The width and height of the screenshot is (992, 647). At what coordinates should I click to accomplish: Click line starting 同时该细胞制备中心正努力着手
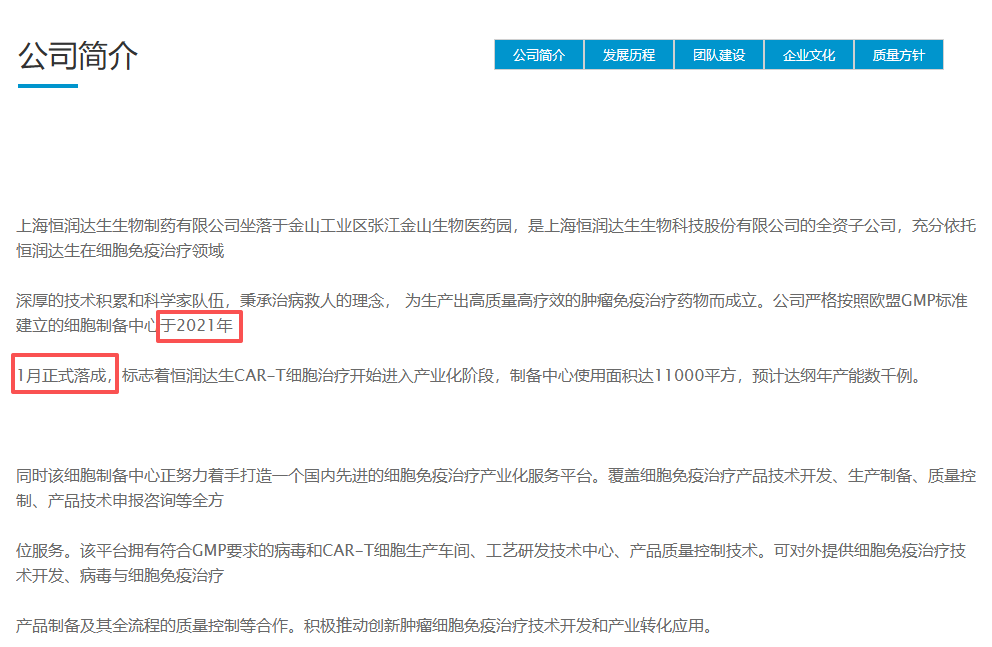coord(496,476)
